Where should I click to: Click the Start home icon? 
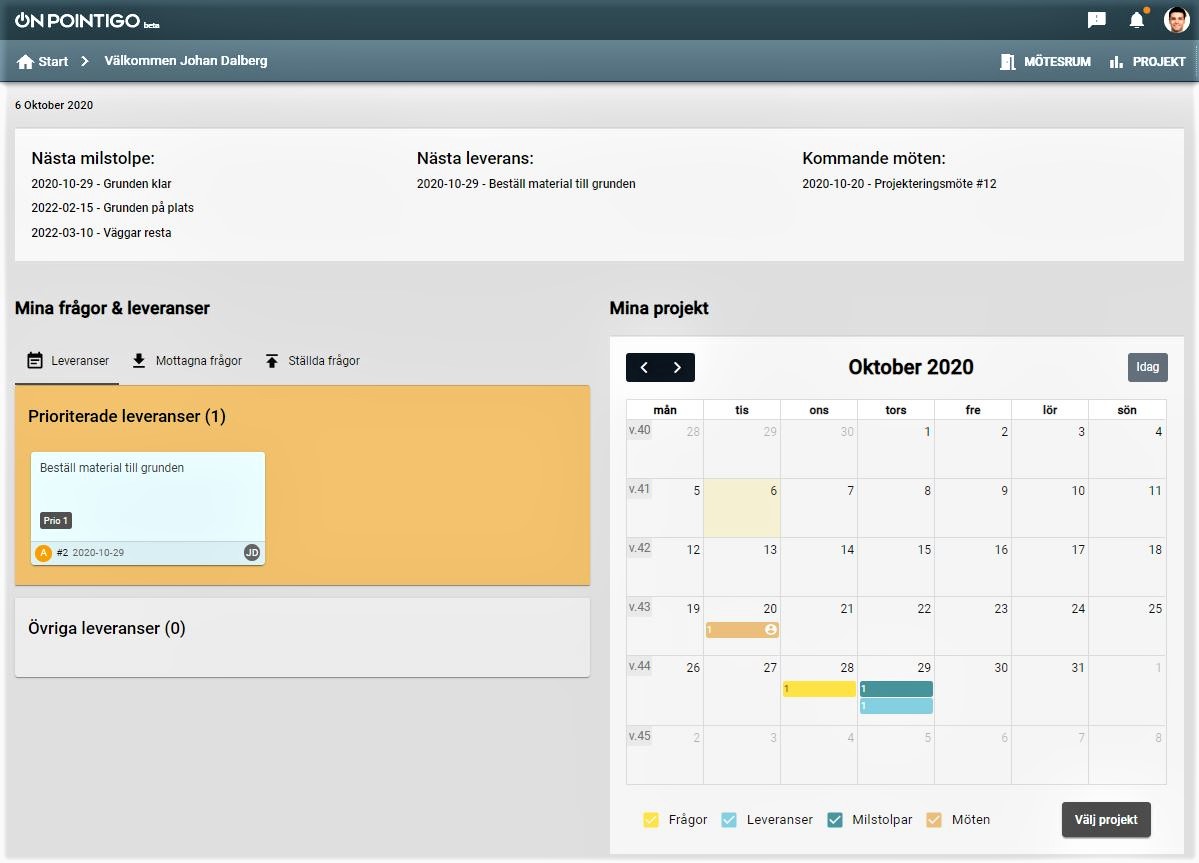pyautogui.click(x=26, y=62)
